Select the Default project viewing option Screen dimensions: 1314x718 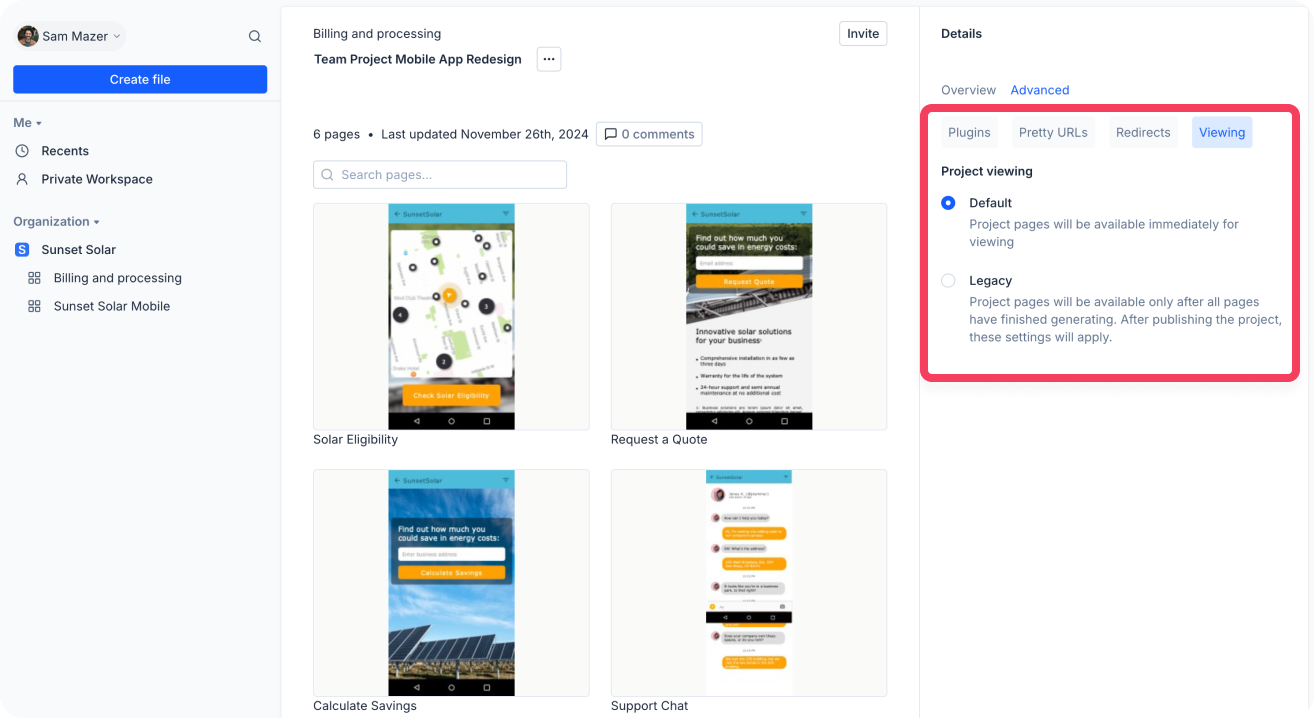[948, 203]
